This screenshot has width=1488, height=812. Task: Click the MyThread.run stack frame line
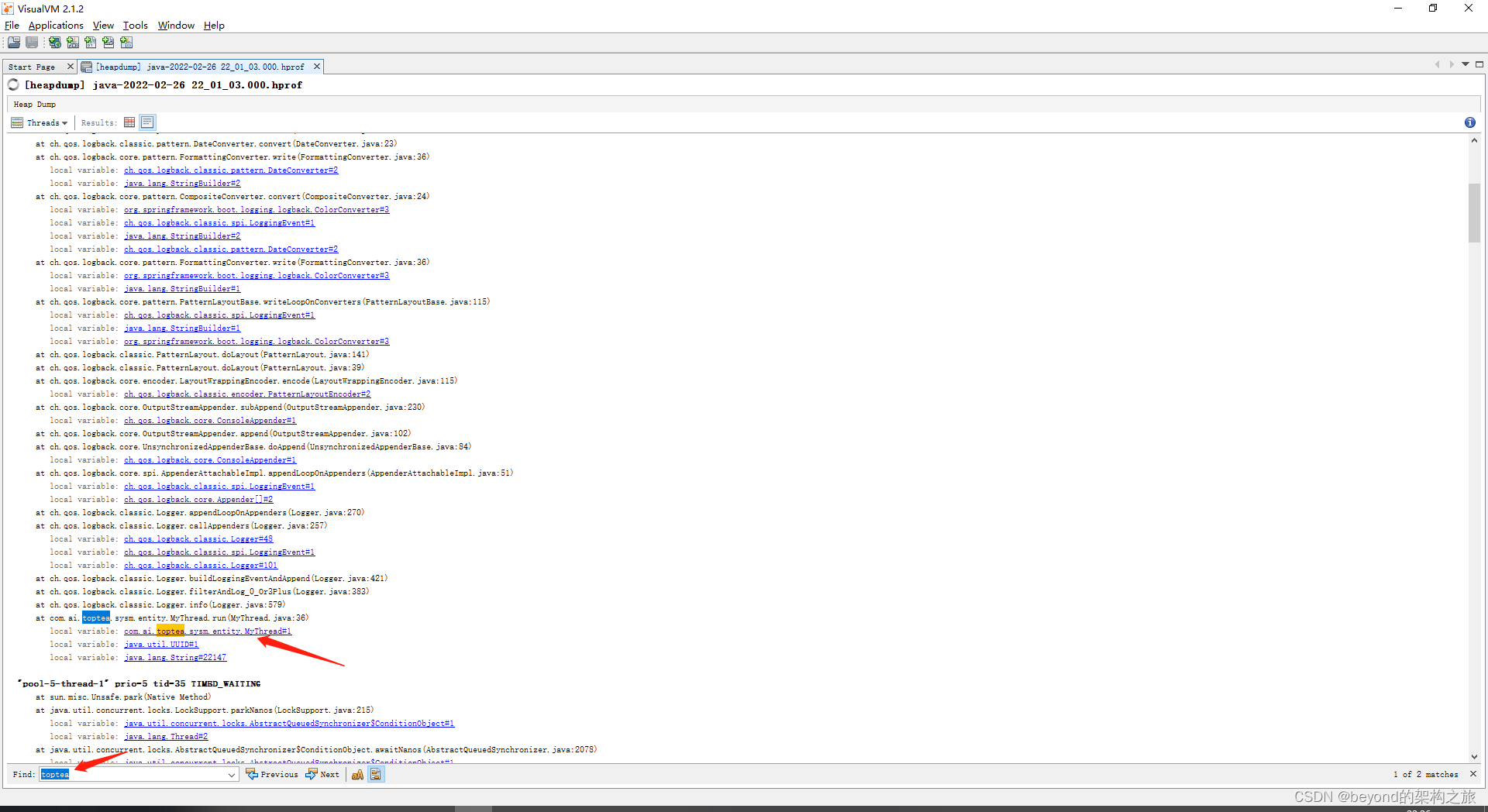pyautogui.click(x=172, y=618)
